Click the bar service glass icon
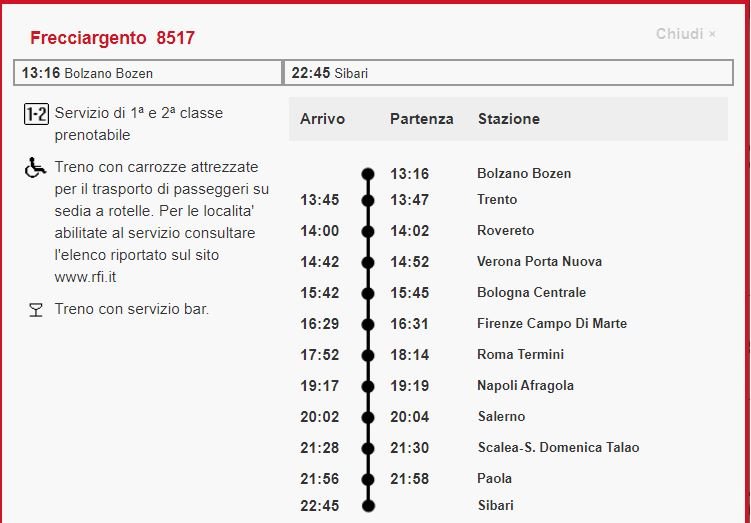751x523 pixels. point(36,310)
